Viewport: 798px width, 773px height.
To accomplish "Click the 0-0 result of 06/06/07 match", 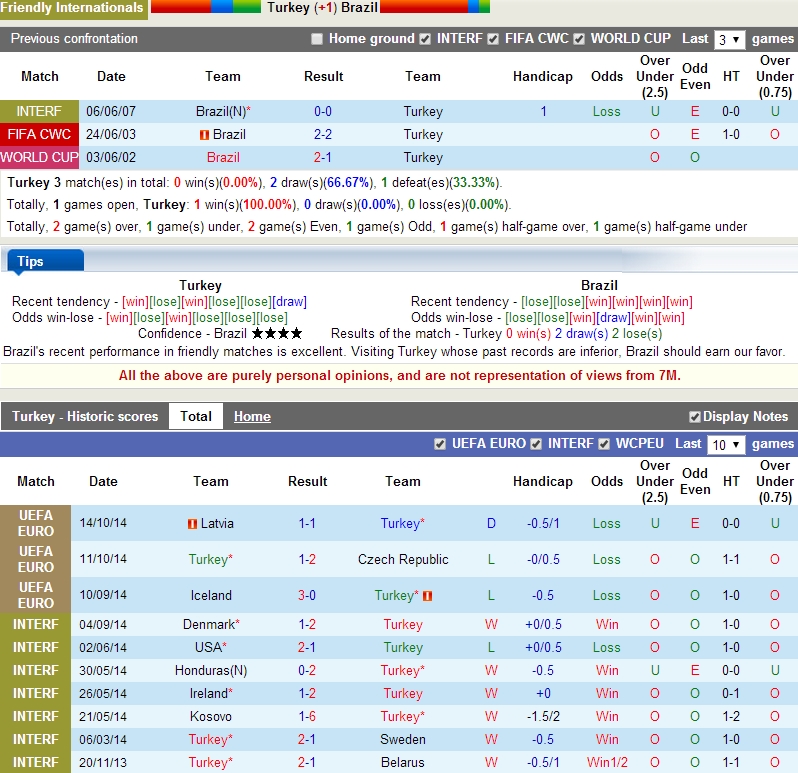I will [x=323, y=111].
